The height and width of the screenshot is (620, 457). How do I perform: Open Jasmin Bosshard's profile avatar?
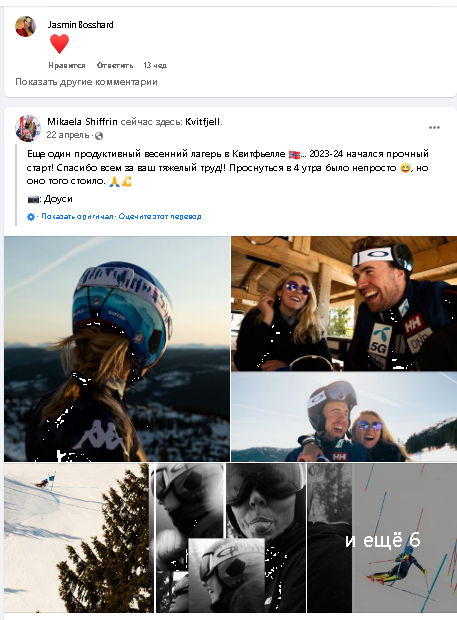(x=26, y=26)
